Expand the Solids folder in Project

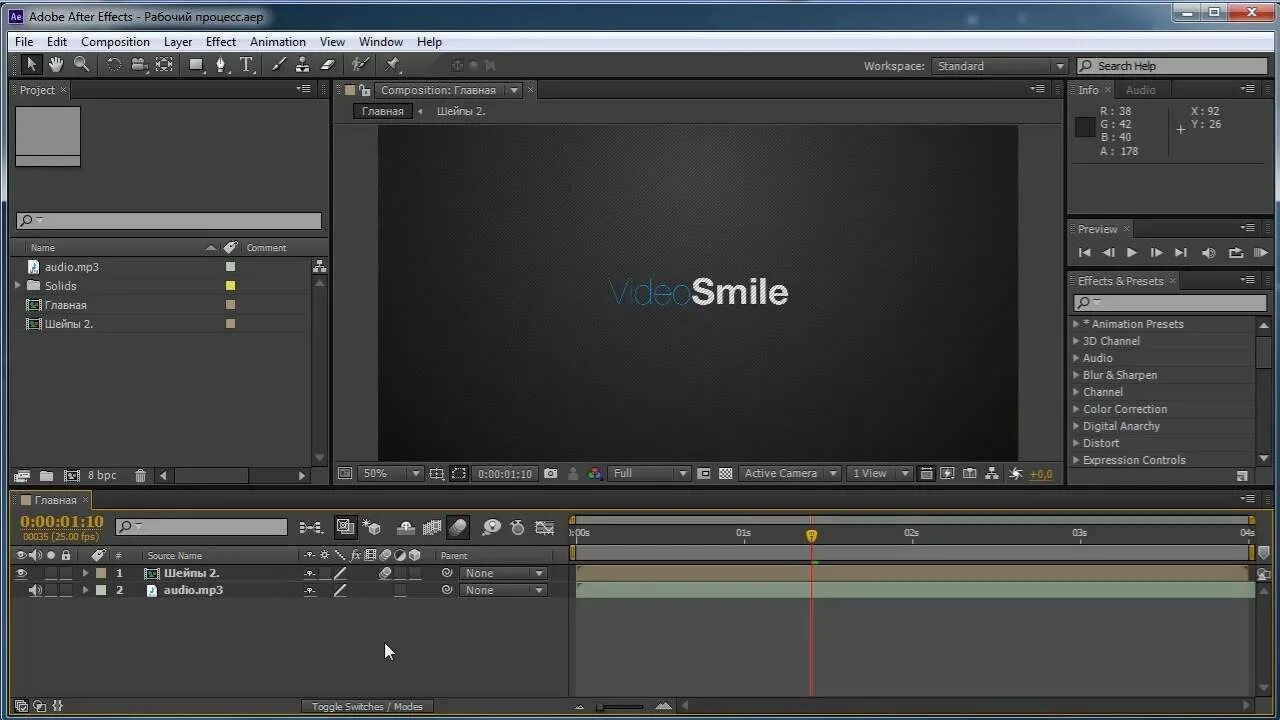click(18, 286)
